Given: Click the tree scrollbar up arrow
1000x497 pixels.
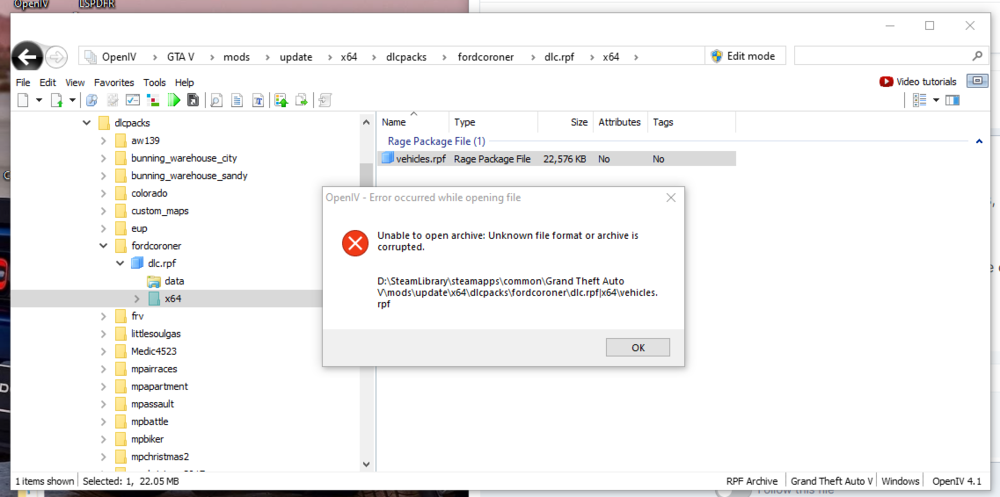Looking at the screenshot, I should tap(366, 122).
